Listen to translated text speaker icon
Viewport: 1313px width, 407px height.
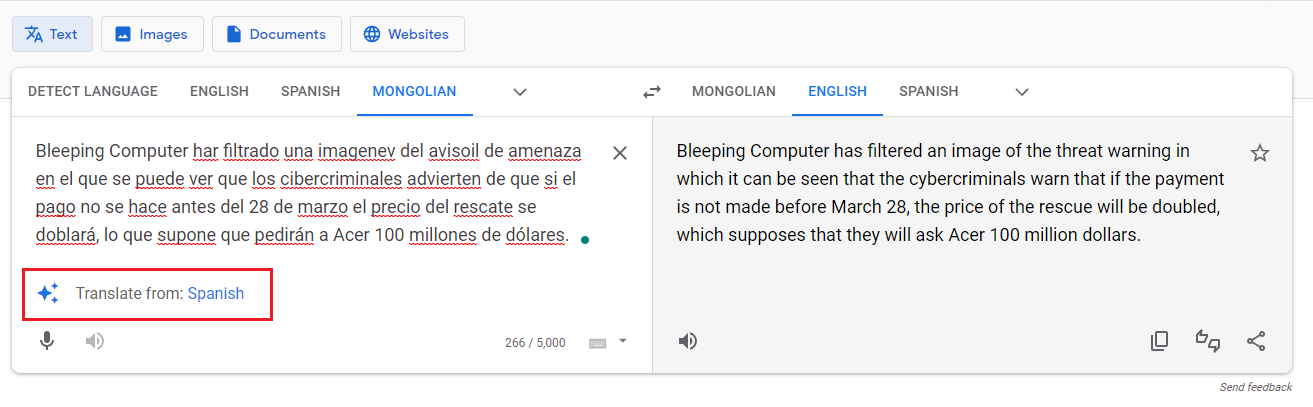[688, 341]
